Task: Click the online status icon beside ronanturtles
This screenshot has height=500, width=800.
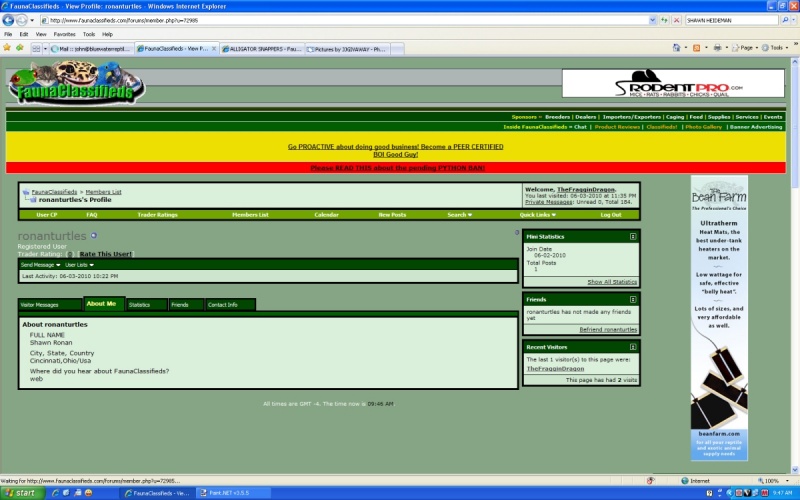Action: tap(94, 236)
